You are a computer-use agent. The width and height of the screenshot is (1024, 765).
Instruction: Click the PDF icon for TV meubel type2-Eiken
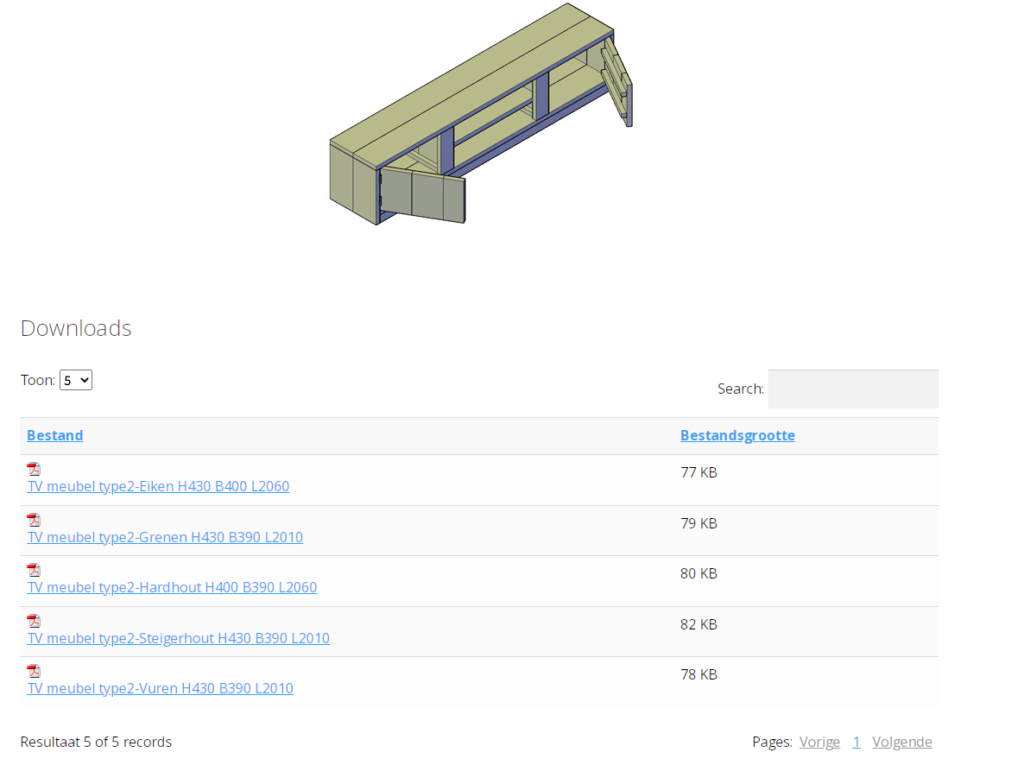click(x=34, y=468)
